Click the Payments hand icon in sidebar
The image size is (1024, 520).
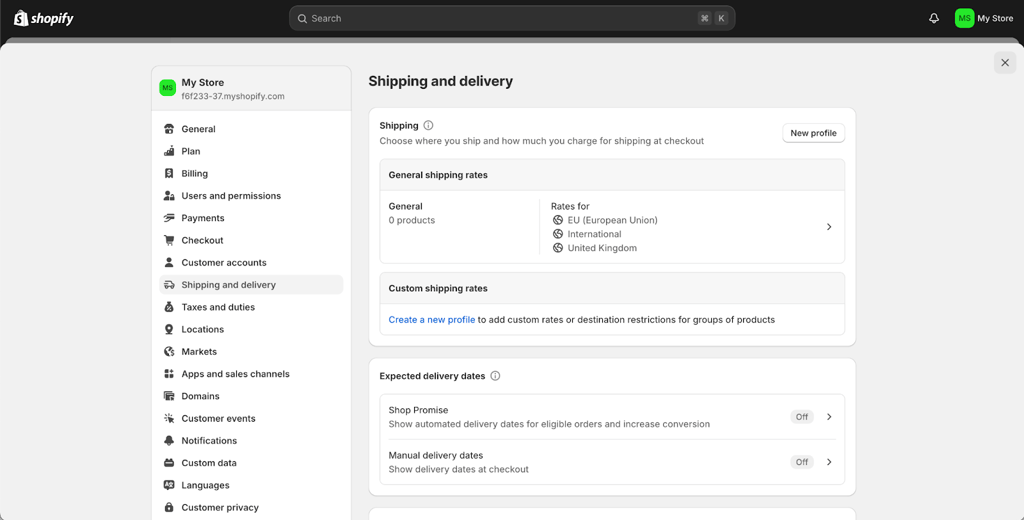click(169, 218)
